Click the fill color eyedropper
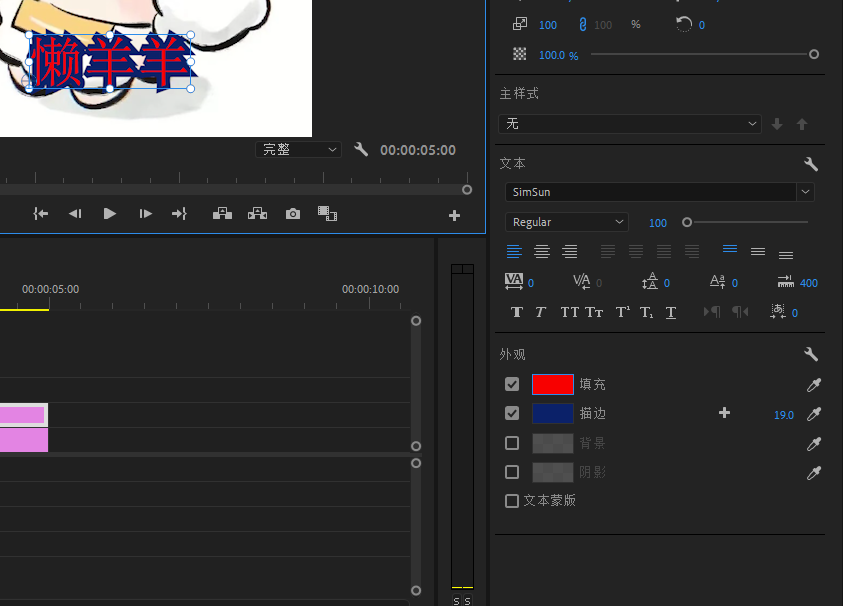The height and width of the screenshot is (606, 843). tap(814, 385)
